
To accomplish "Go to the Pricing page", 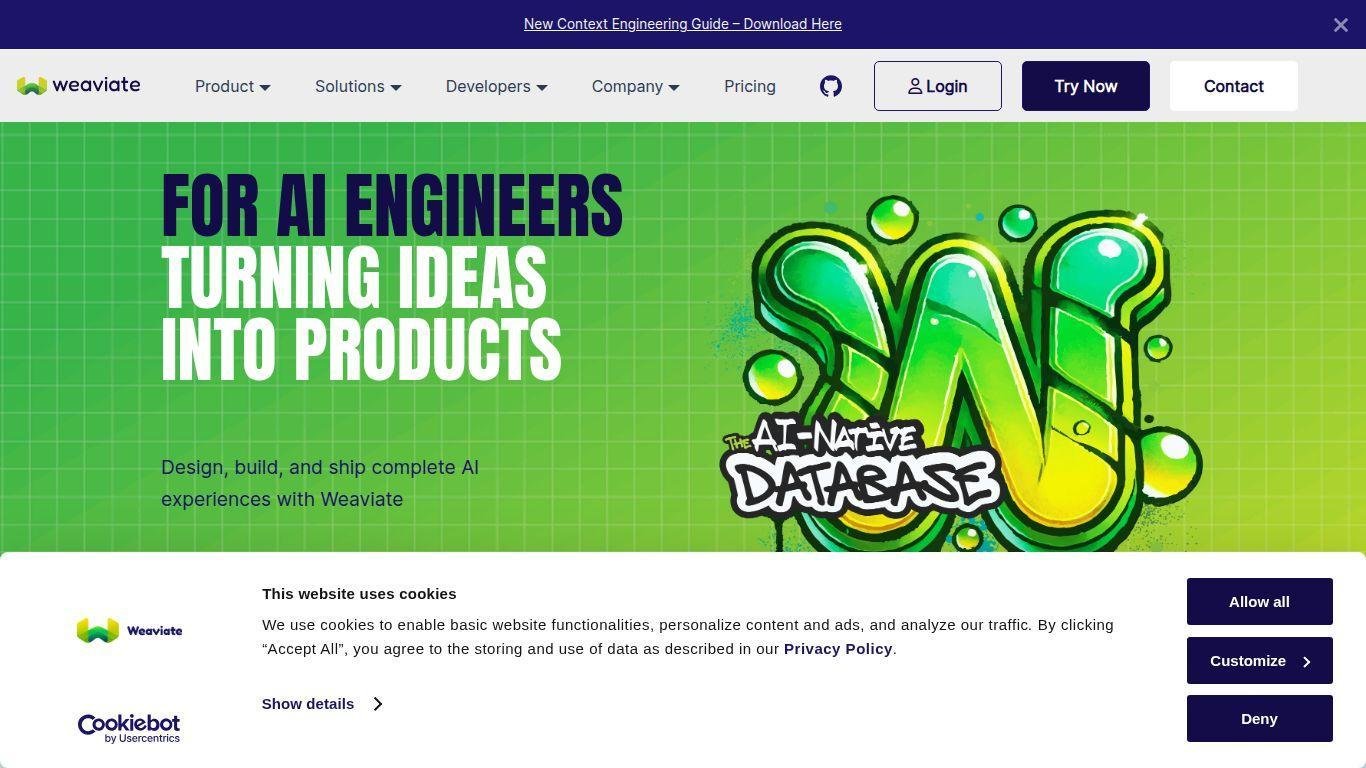I will coord(750,87).
